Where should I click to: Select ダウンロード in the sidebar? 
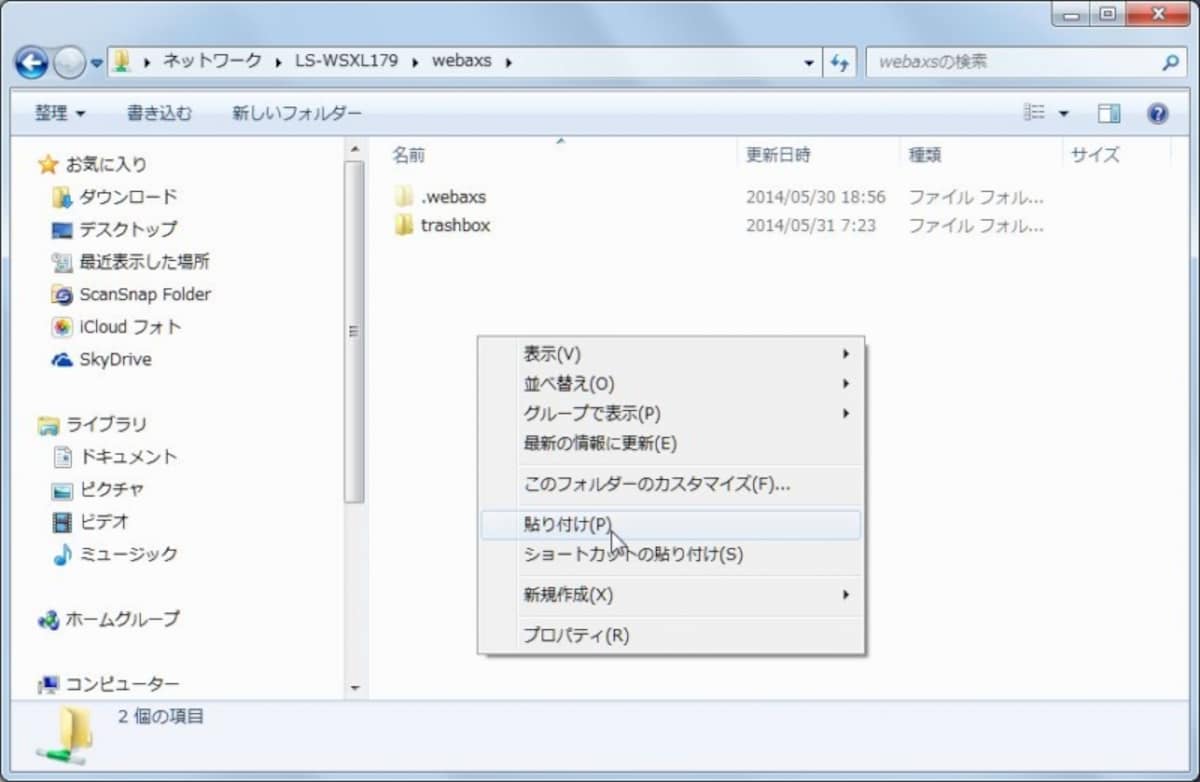click(128, 196)
